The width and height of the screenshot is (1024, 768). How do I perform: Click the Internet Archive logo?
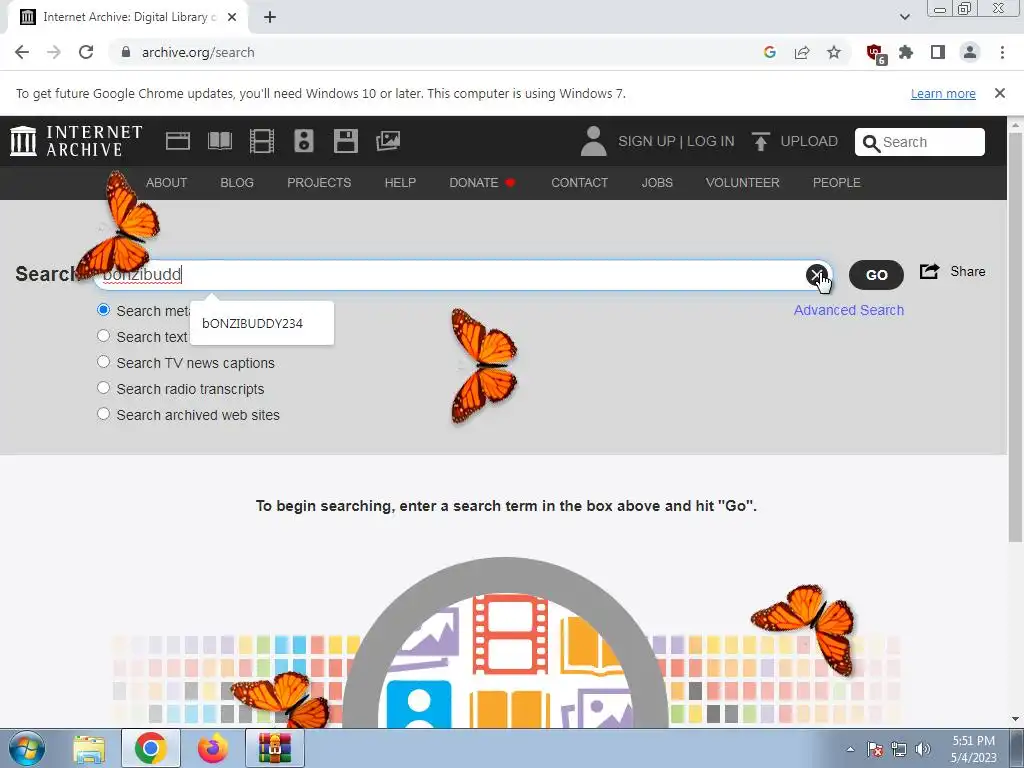(76, 141)
